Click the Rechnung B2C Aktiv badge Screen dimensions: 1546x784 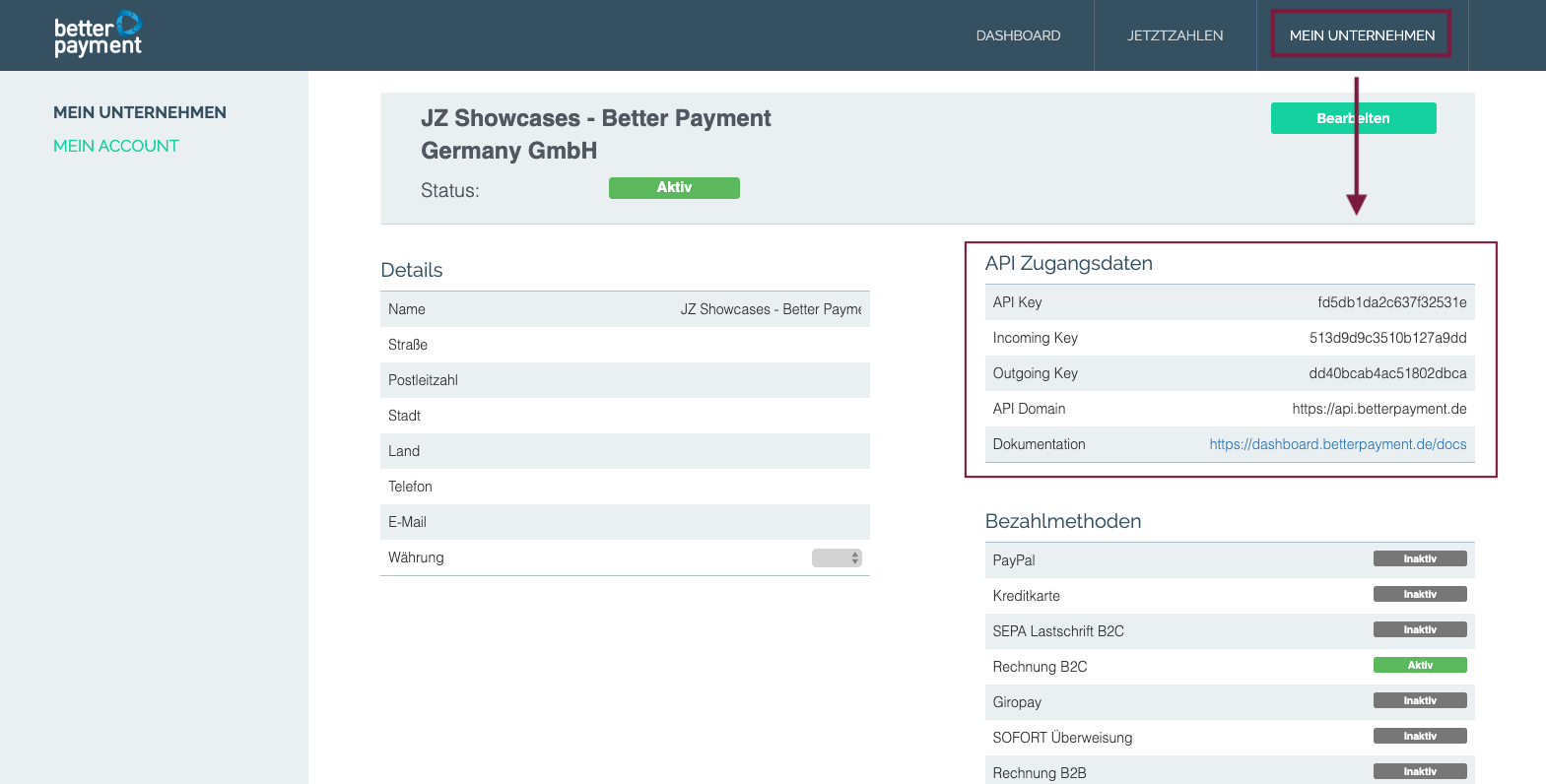click(1420, 665)
